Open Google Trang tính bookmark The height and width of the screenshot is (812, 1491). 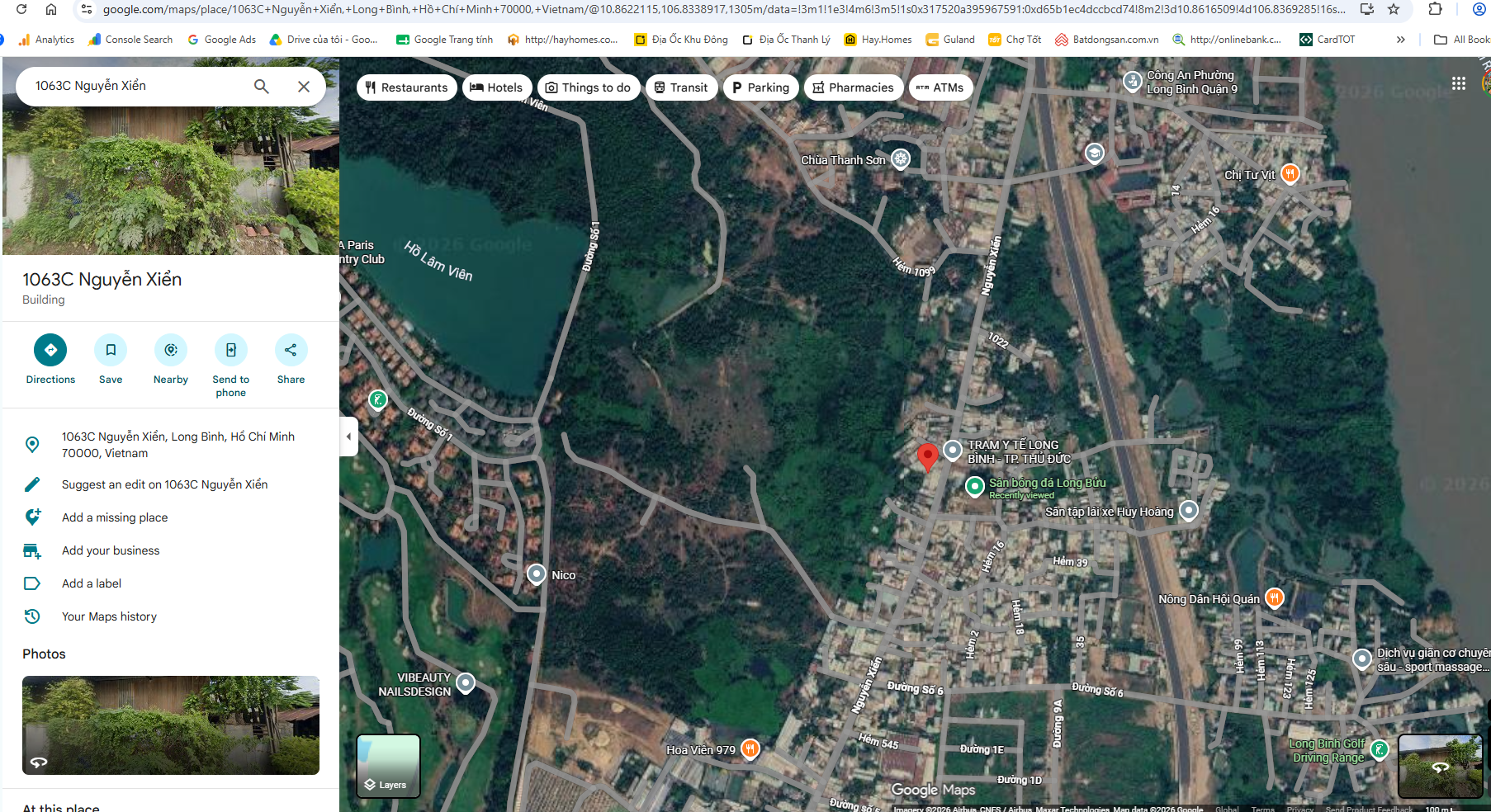[444, 40]
